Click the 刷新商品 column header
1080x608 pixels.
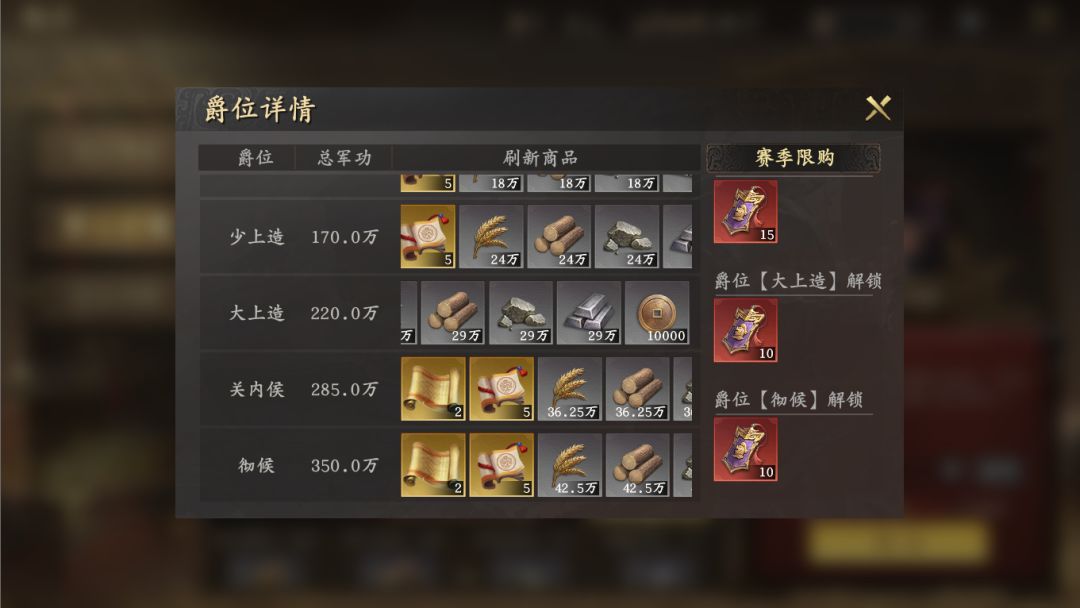coord(540,158)
